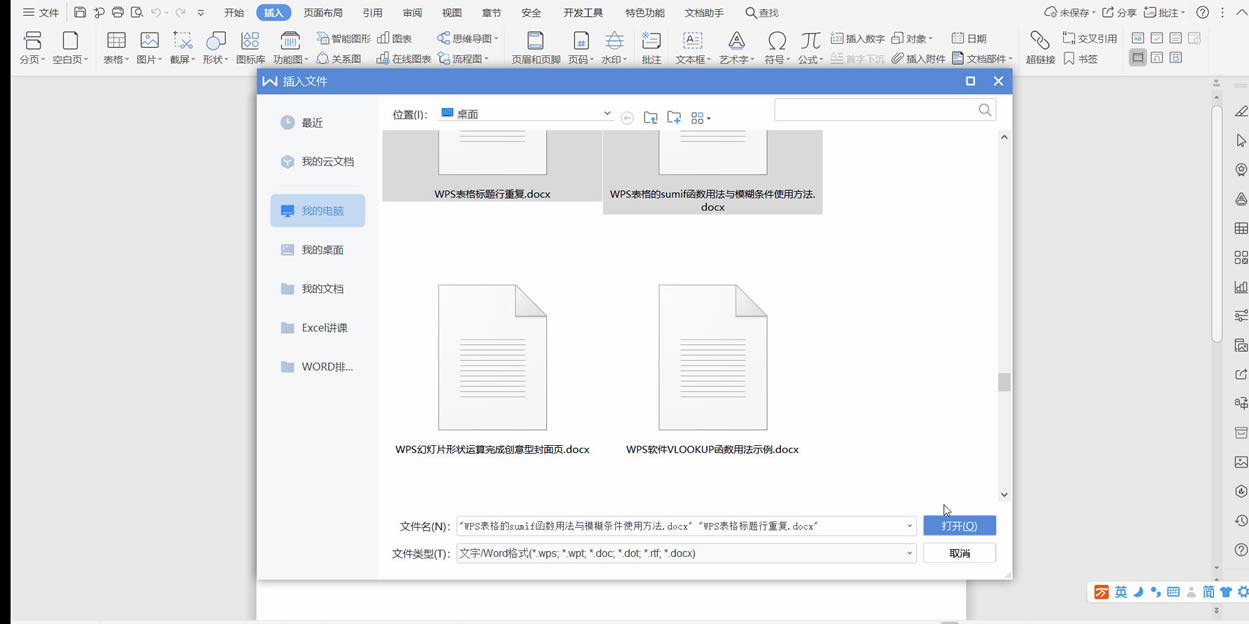Select file WPS幻灯片形状运算完成创意型封面页.docx
Viewport: 1249px width, 624px height.
coord(492,371)
